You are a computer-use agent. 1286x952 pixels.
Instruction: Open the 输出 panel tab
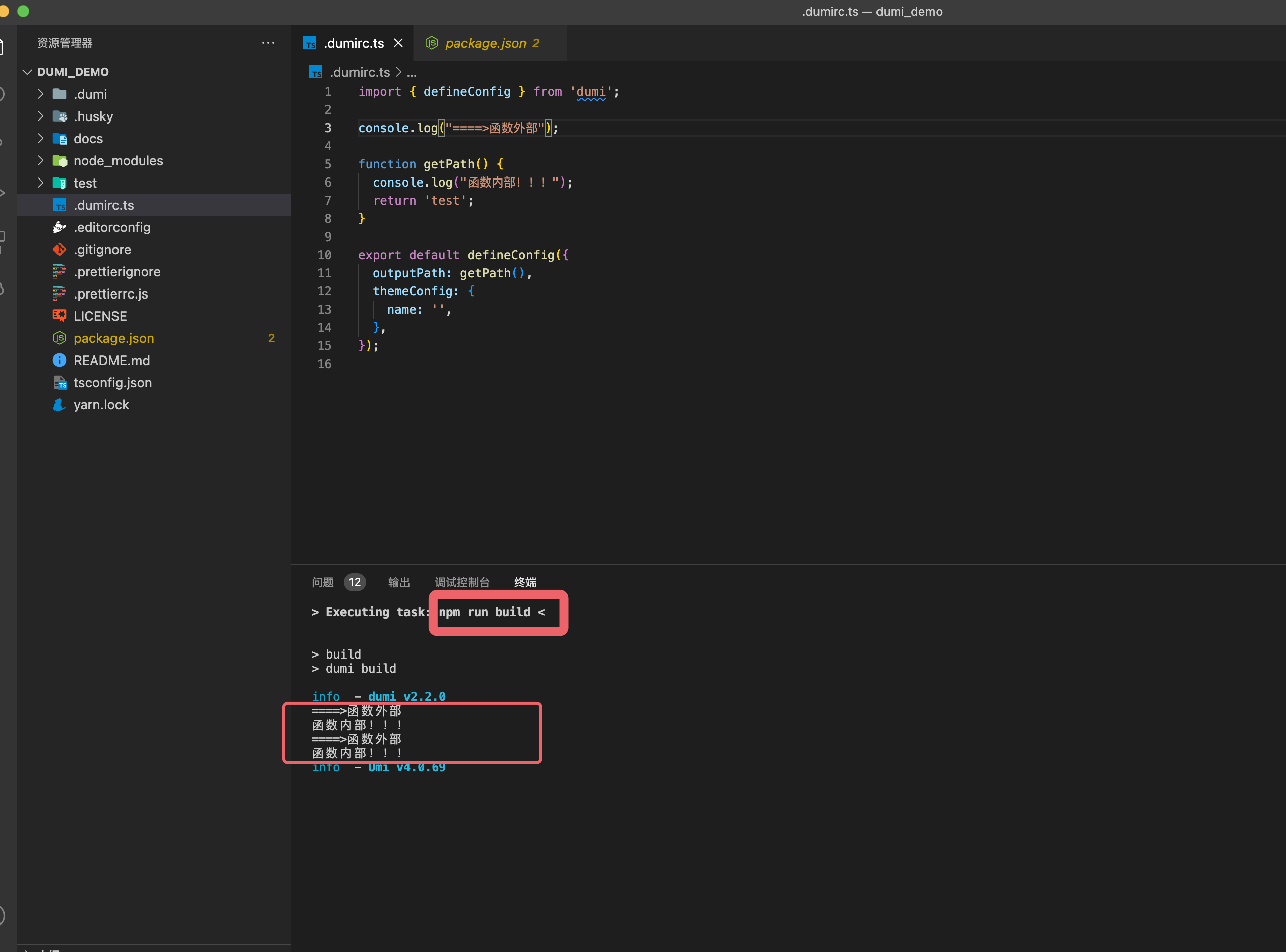point(399,582)
